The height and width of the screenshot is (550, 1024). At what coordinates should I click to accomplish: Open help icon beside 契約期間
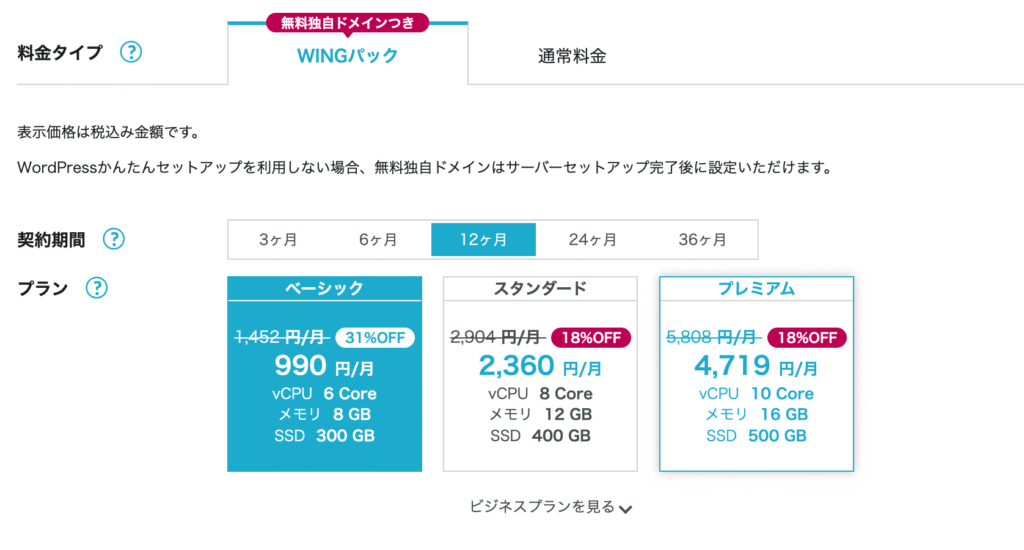point(114,239)
